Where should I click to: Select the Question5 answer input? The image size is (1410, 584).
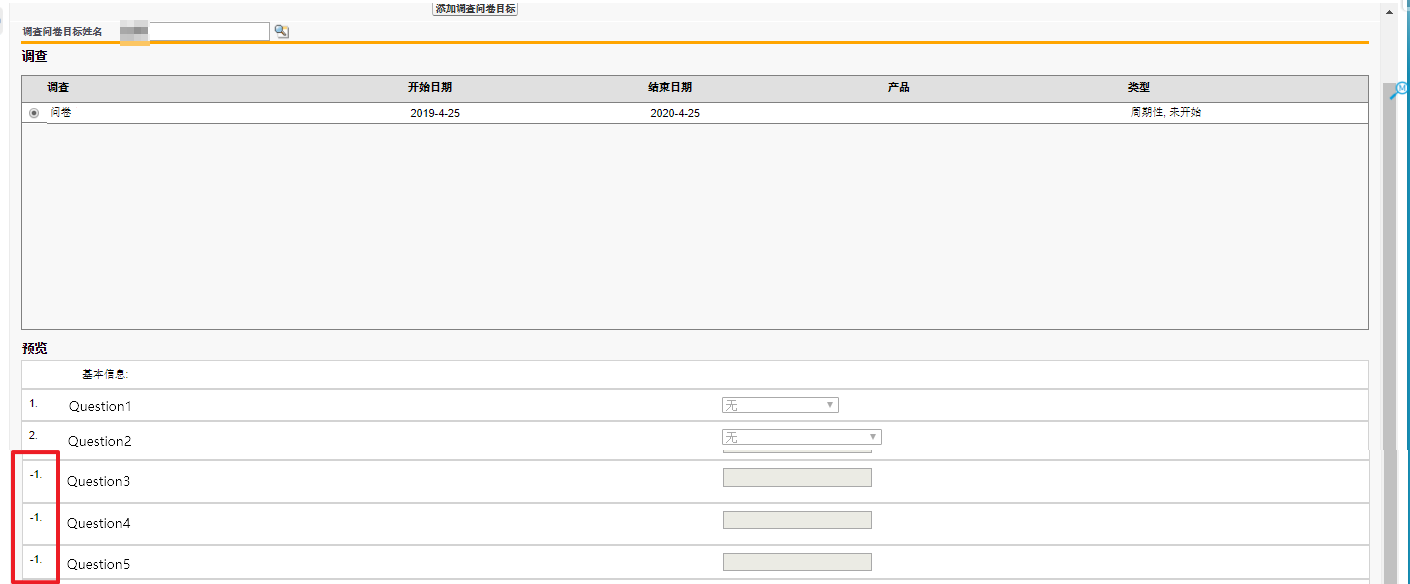click(x=797, y=562)
